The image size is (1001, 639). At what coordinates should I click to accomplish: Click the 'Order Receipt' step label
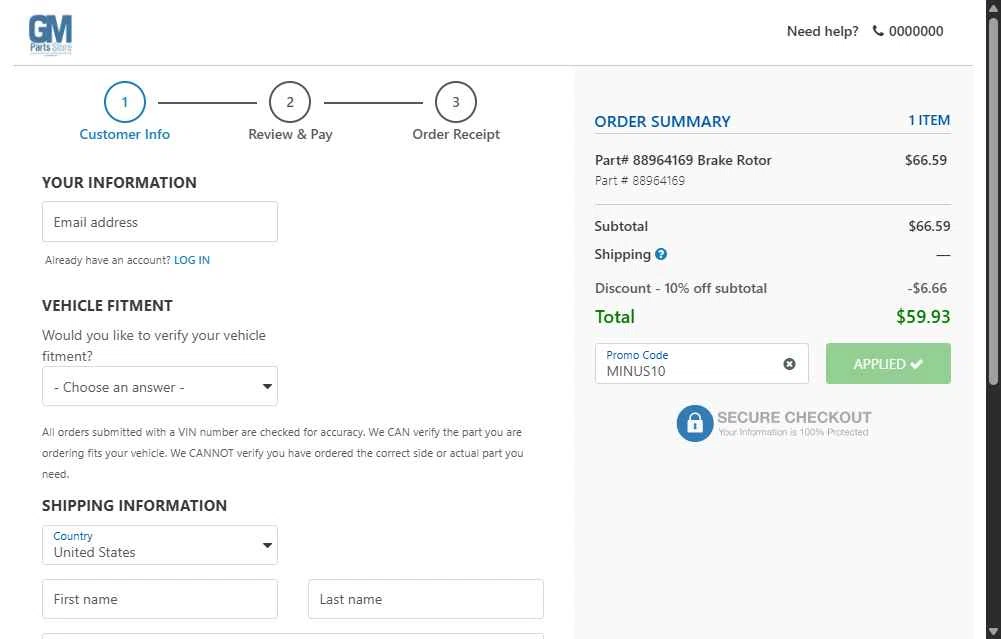coord(456,134)
